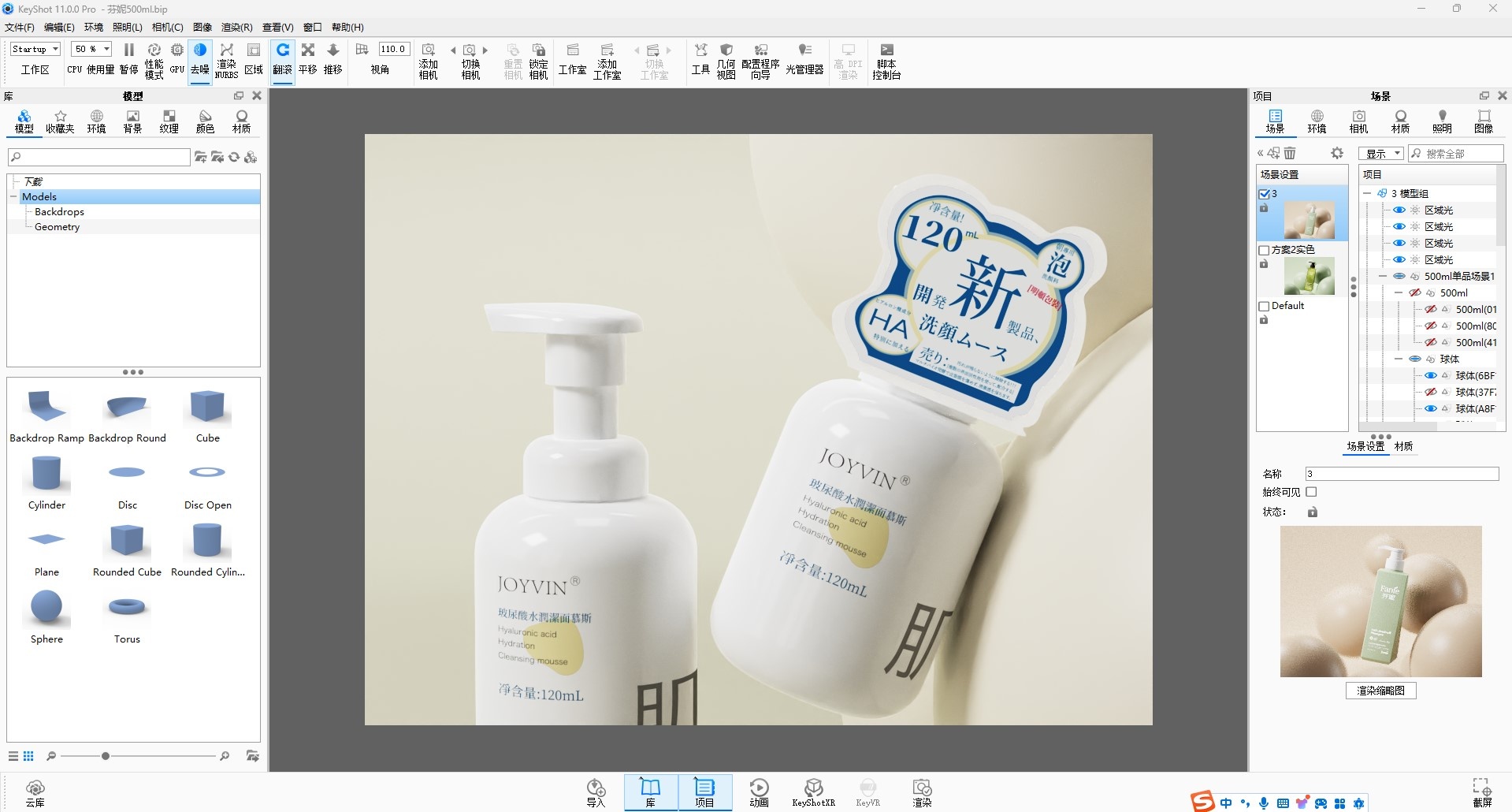Toggle the 项目 project panel button

point(704,792)
